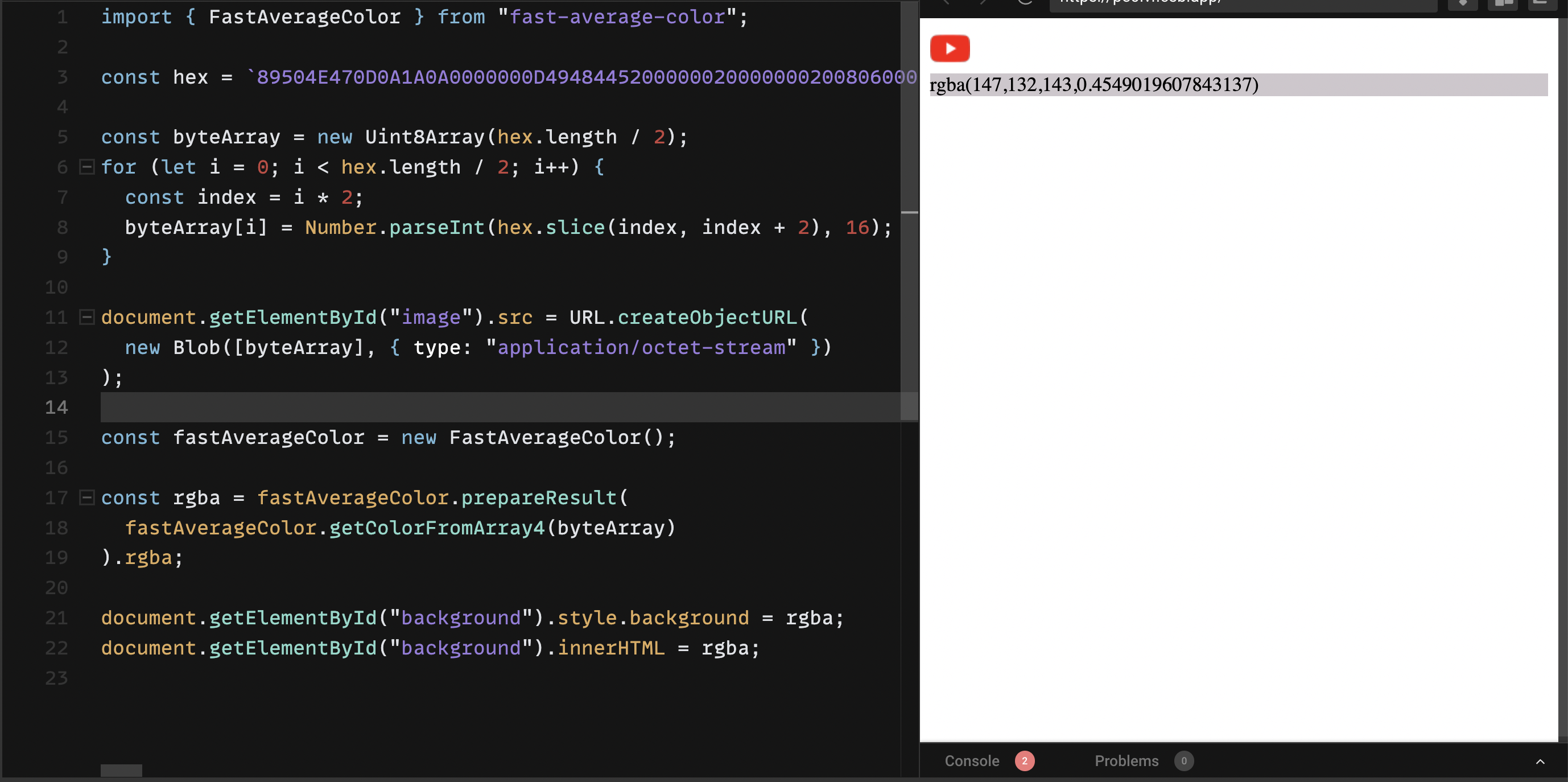Click the forward navigation arrow in the preview
The image size is (1568, 782).
[x=983, y=3]
